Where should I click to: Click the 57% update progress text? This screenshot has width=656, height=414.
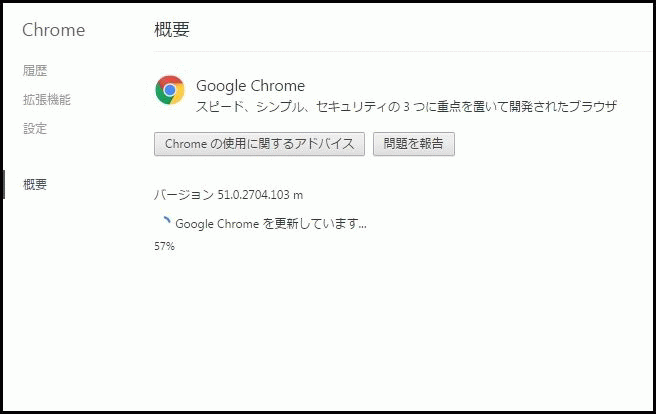click(x=164, y=246)
